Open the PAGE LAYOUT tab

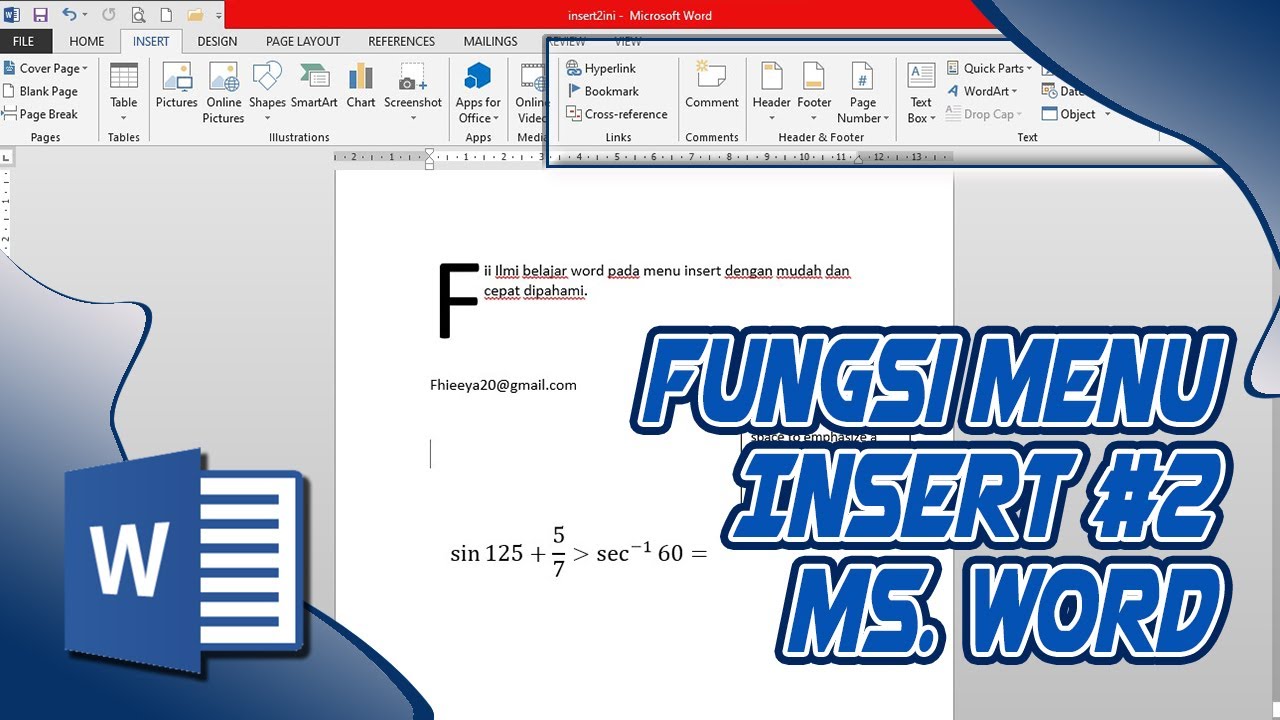click(303, 41)
